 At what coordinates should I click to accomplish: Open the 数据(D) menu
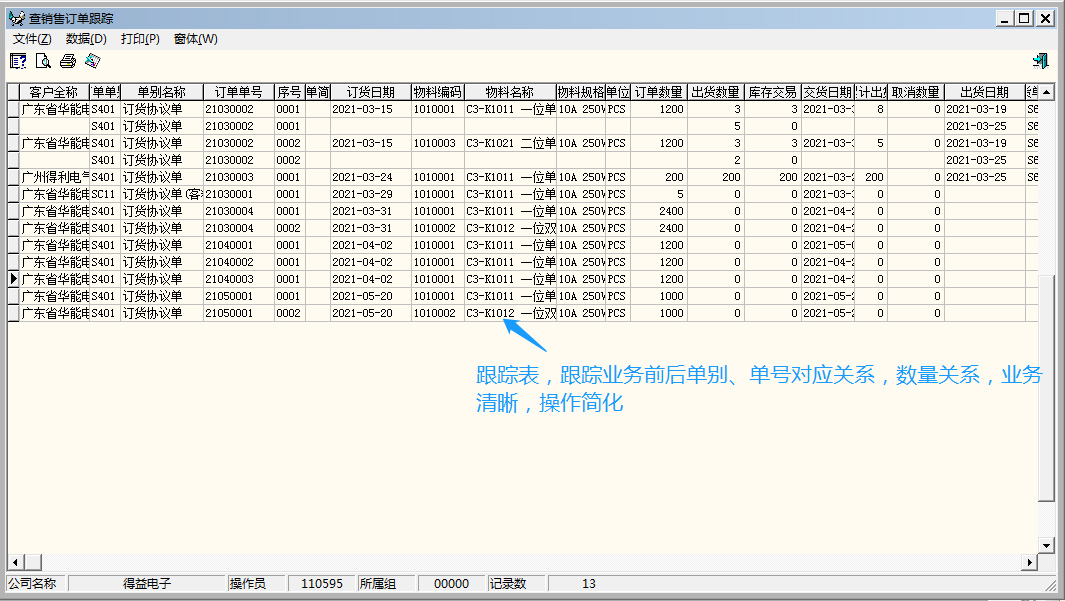point(86,39)
